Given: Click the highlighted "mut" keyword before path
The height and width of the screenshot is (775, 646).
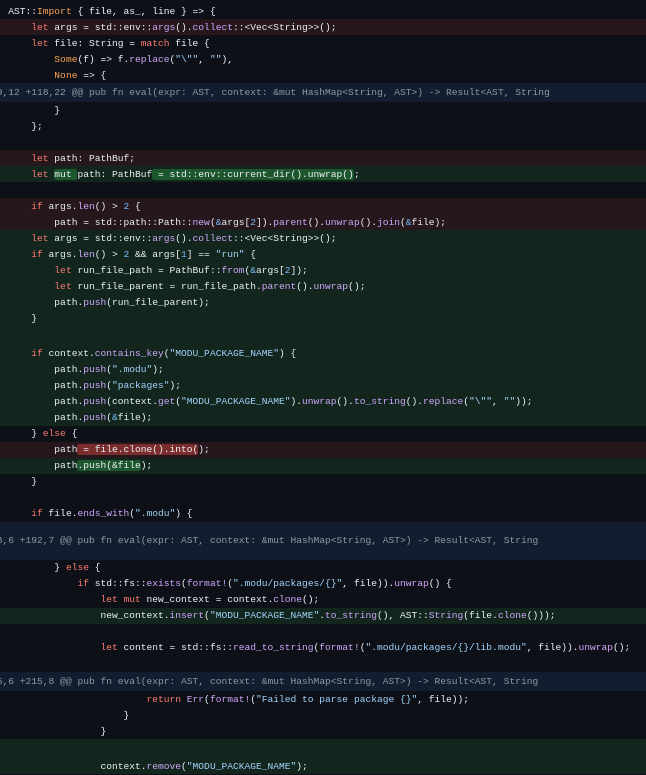Looking at the screenshot, I should click(x=64, y=174).
